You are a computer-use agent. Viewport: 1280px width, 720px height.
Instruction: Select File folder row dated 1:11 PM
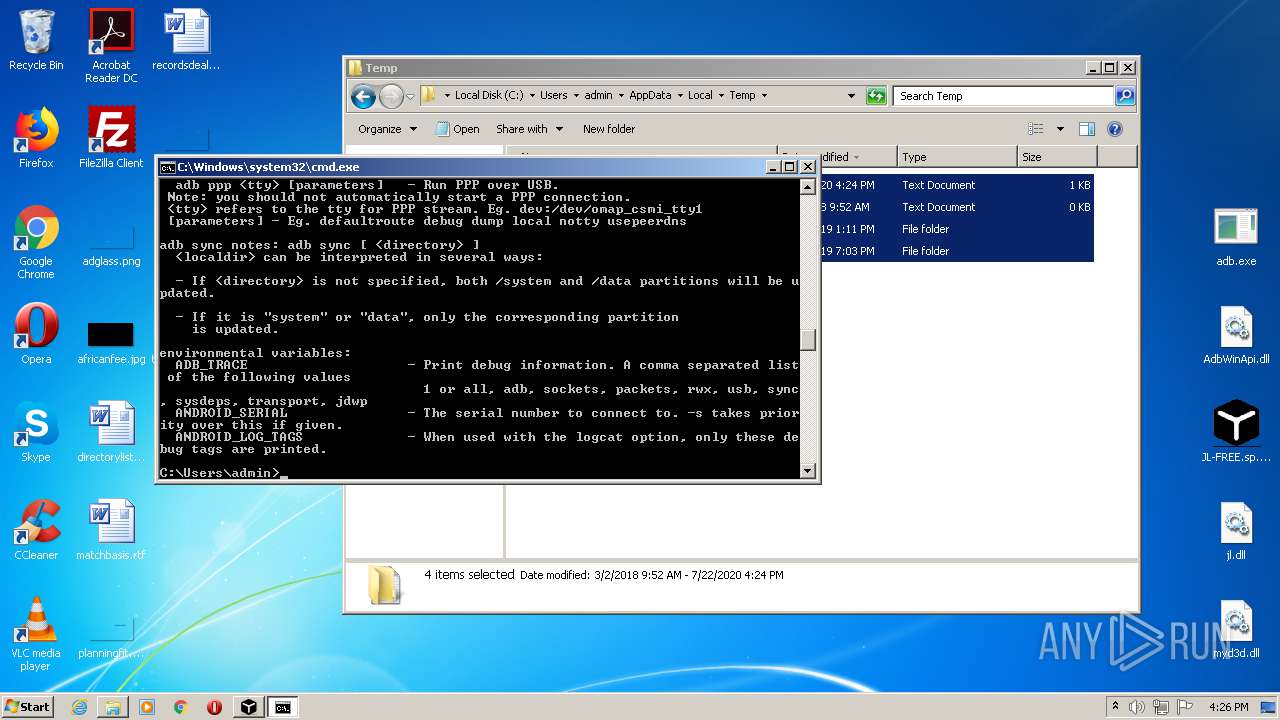[956, 229]
